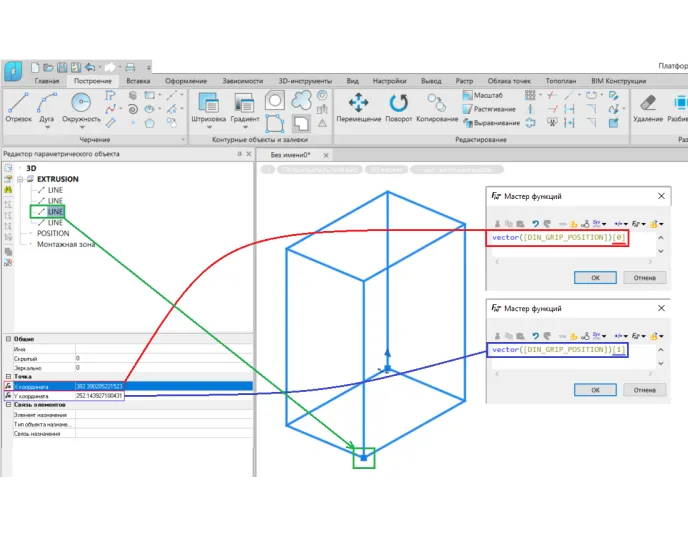
Task: Select the Отрезок line tool
Action: 18,107
